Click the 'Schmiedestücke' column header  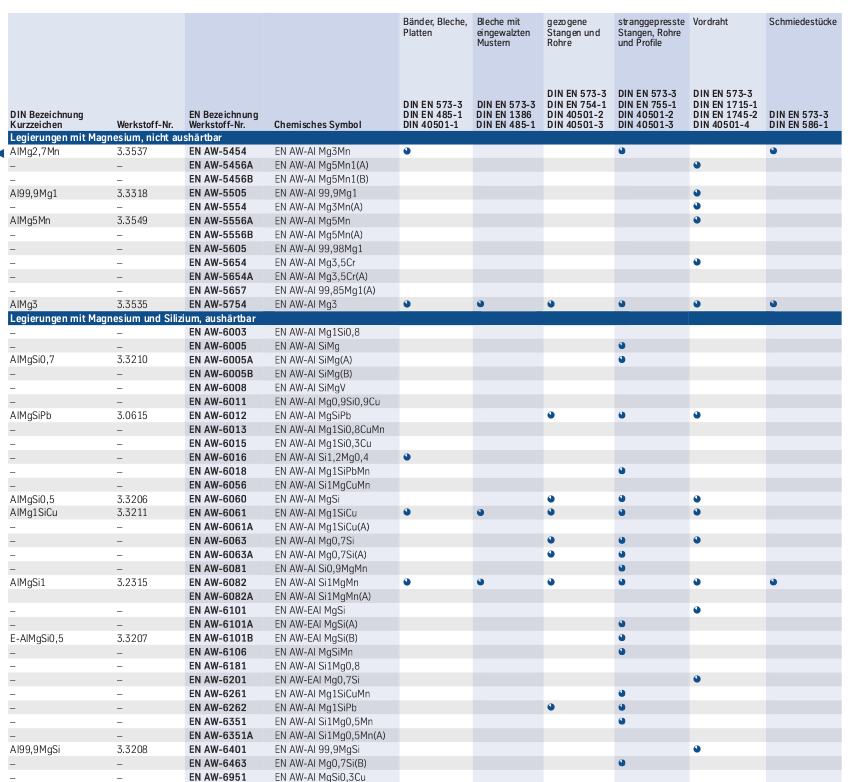(803, 21)
